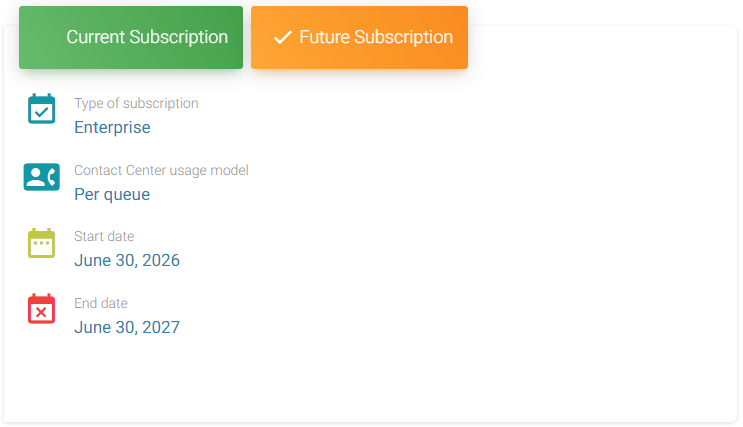
Task: Click the 'Start date' label
Action: click(104, 236)
